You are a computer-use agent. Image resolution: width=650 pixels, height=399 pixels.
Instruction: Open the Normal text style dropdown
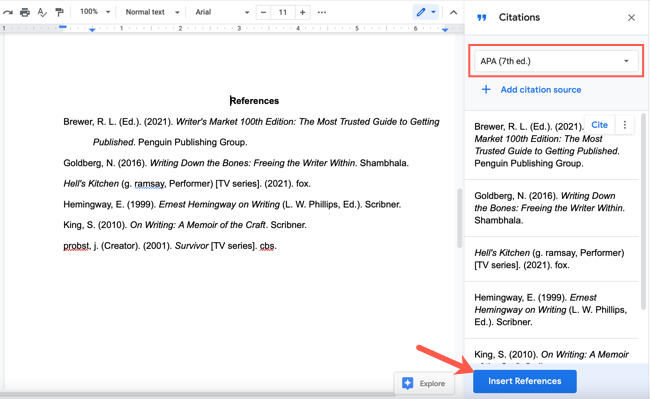(x=152, y=12)
